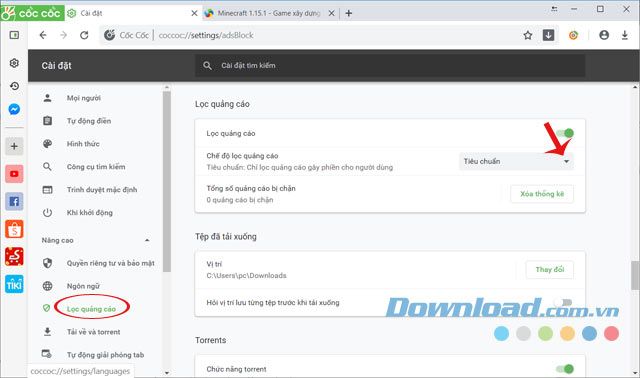The height and width of the screenshot is (378, 640).
Task: Select Lọc quảng cáo in settings menu
Action: tap(91, 309)
